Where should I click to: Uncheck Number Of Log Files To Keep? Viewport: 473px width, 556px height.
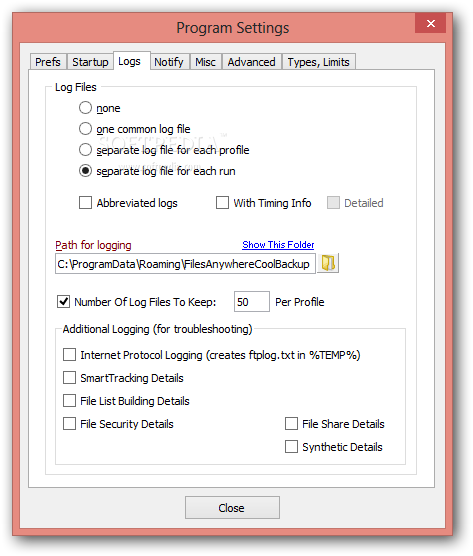(63, 302)
